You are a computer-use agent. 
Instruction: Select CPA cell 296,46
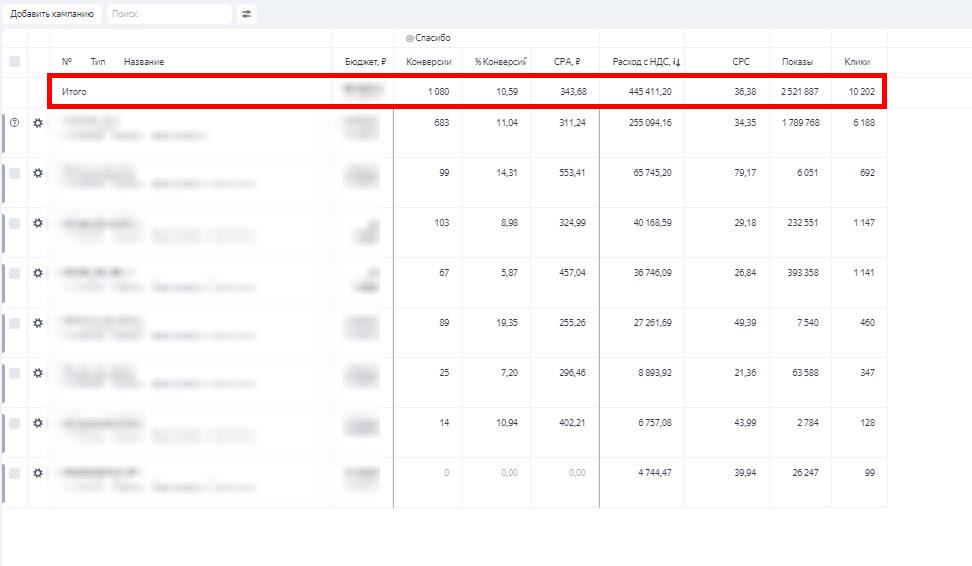(572, 373)
